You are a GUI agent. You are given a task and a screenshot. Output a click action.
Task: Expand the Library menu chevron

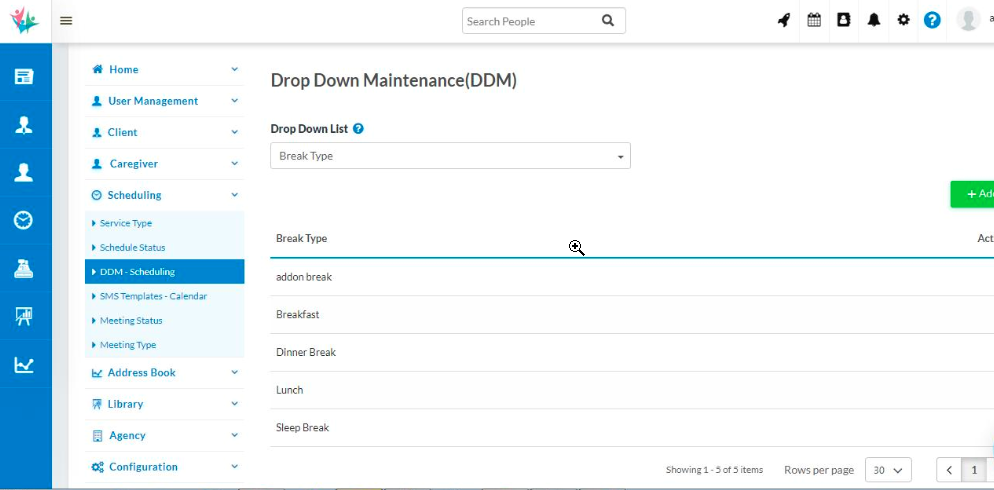point(235,404)
